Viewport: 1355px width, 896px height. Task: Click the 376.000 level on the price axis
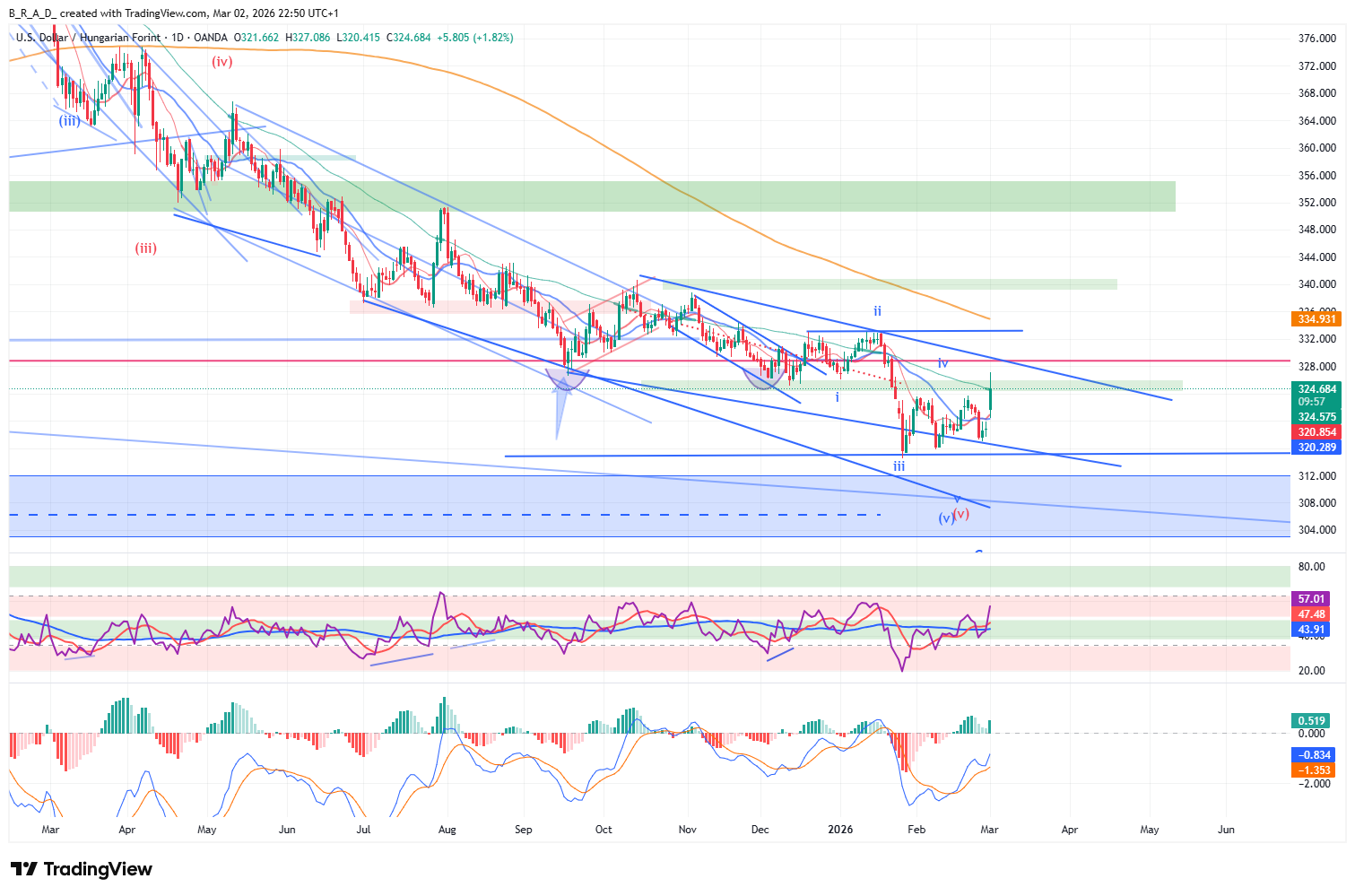pos(1317,39)
